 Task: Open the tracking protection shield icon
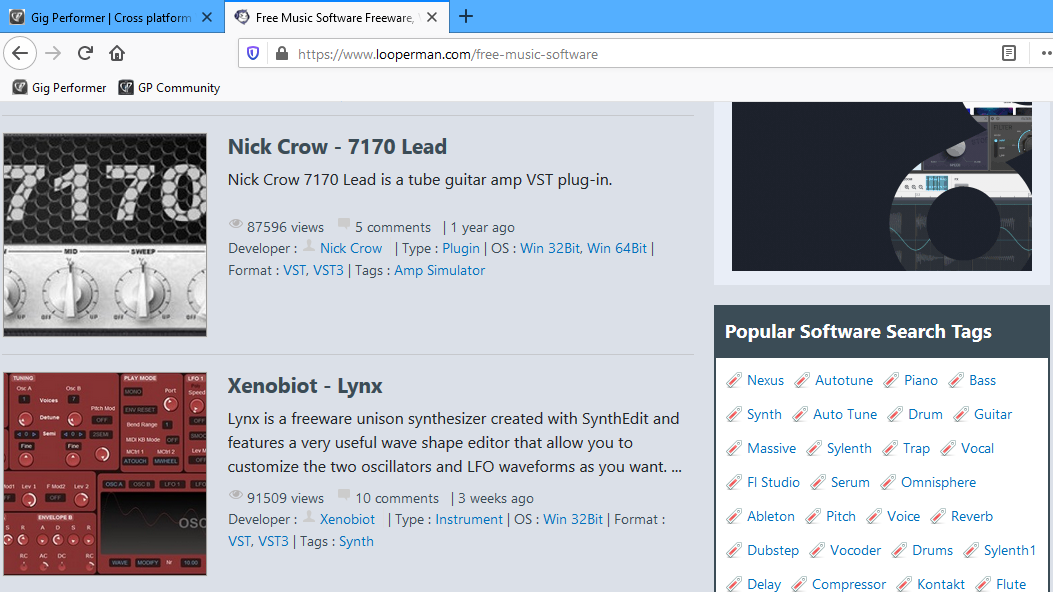pyautogui.click(x=253, y=54)
